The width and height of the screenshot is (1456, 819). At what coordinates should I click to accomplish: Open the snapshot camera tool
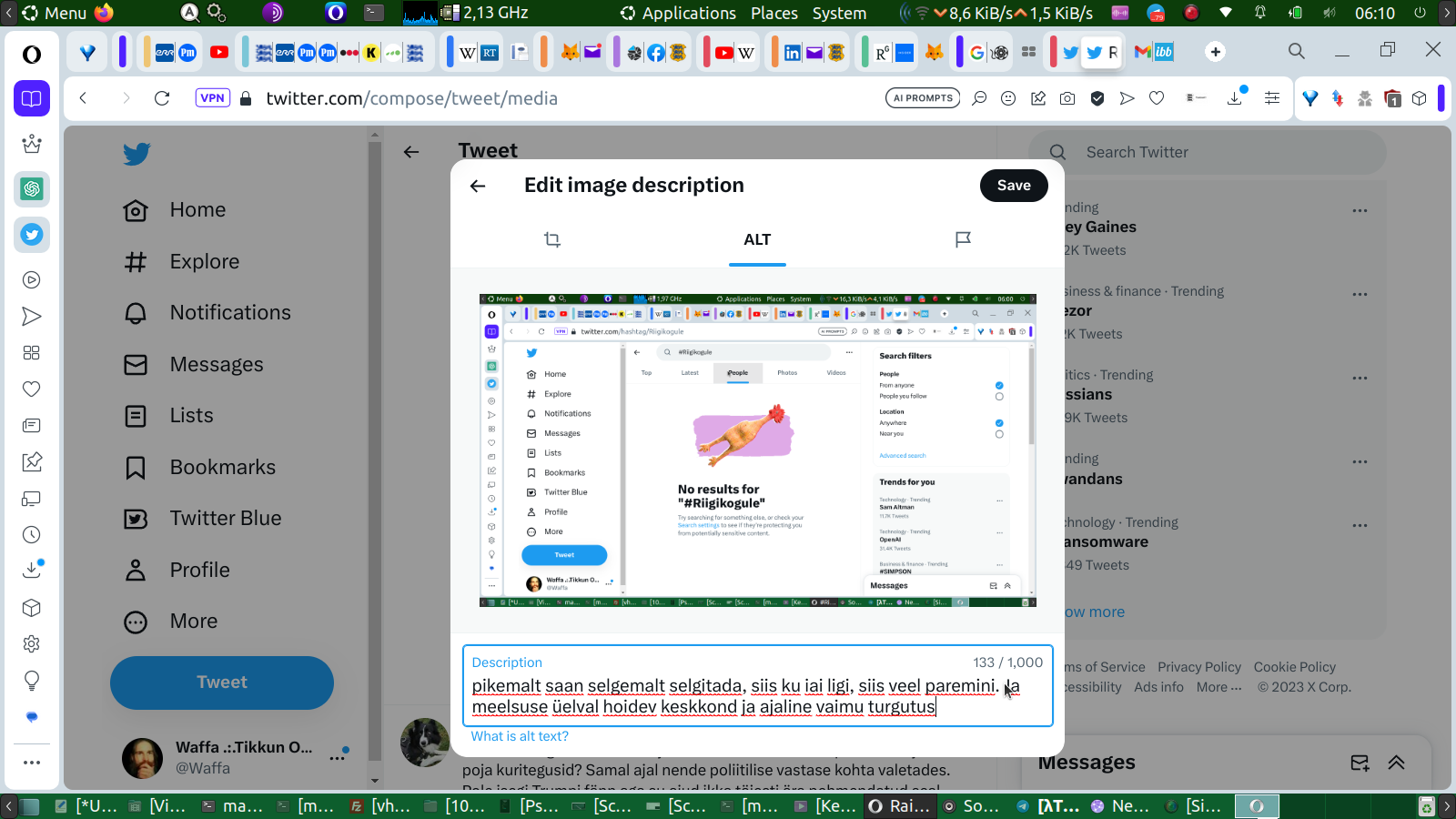(x=1067, y=98)
